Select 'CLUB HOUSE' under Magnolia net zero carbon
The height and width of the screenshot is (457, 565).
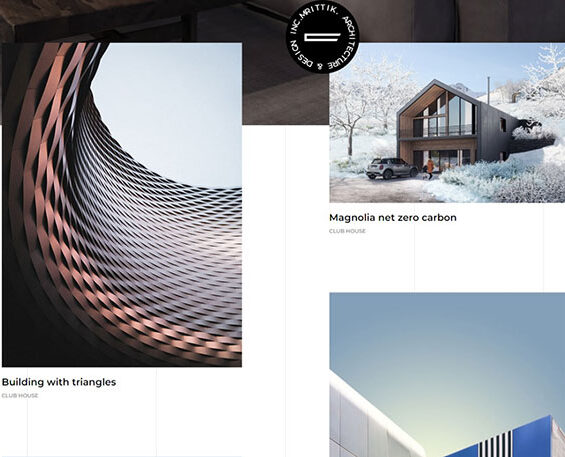tap(347, 231)
